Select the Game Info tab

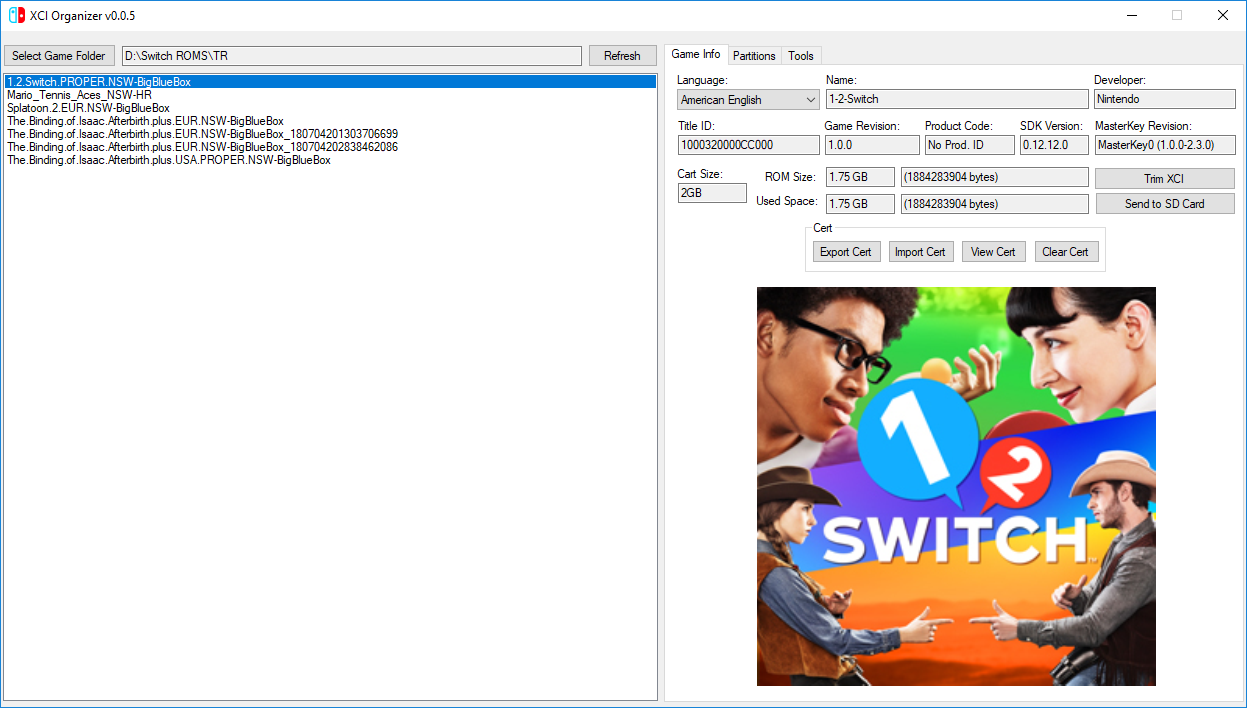click(x=696, y=54)
